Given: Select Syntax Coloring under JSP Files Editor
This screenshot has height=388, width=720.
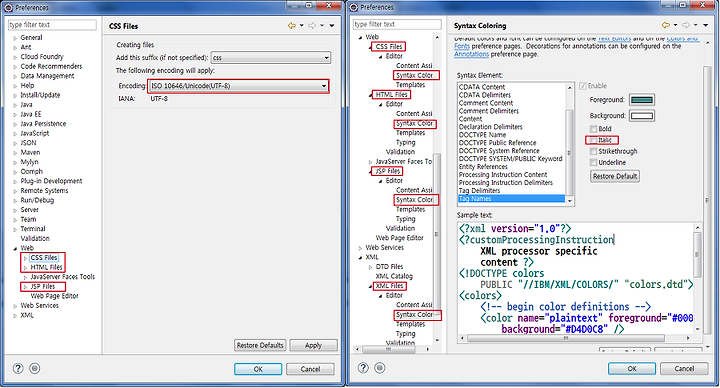Looking at the screenshot, I should 415,200.
